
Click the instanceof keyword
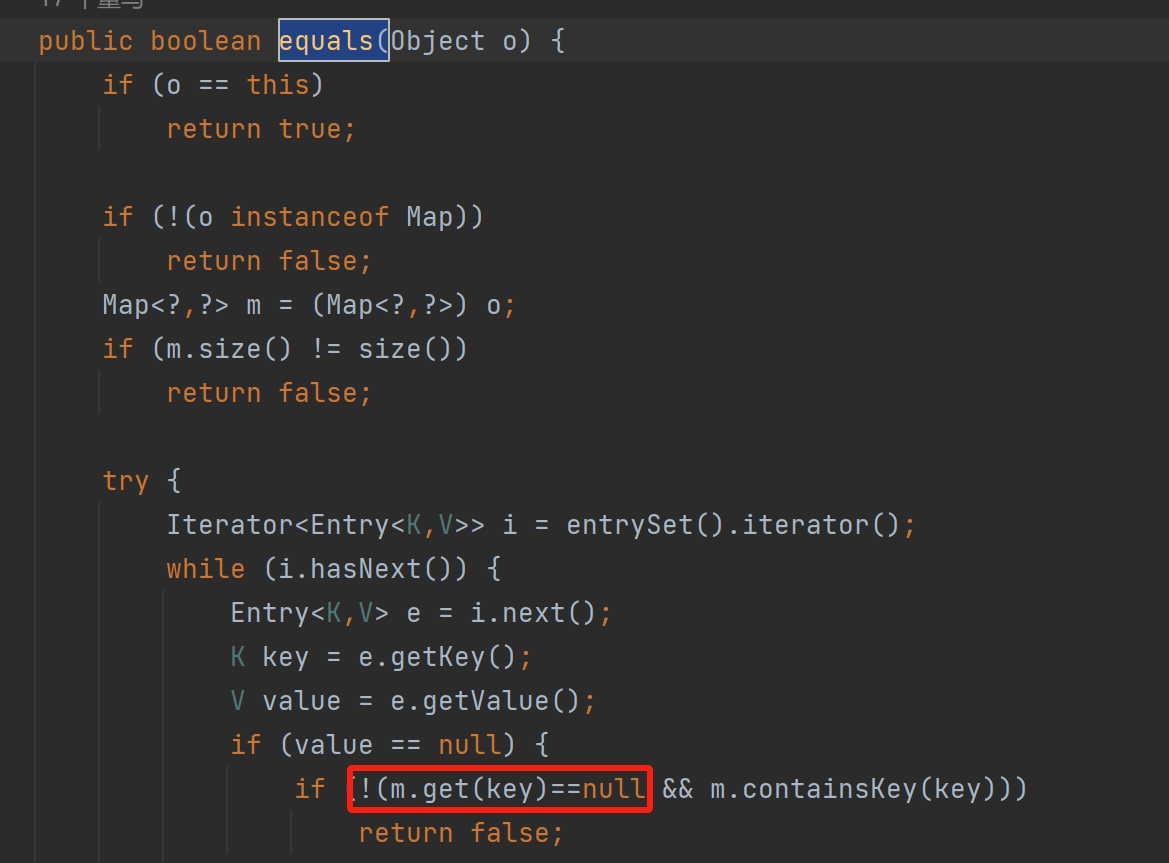(310, 217)
